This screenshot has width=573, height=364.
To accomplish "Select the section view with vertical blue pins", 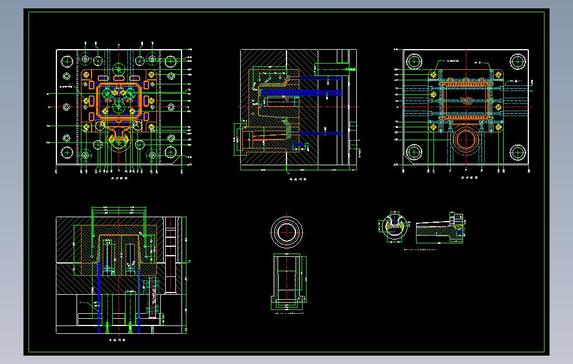I will 122,271.
